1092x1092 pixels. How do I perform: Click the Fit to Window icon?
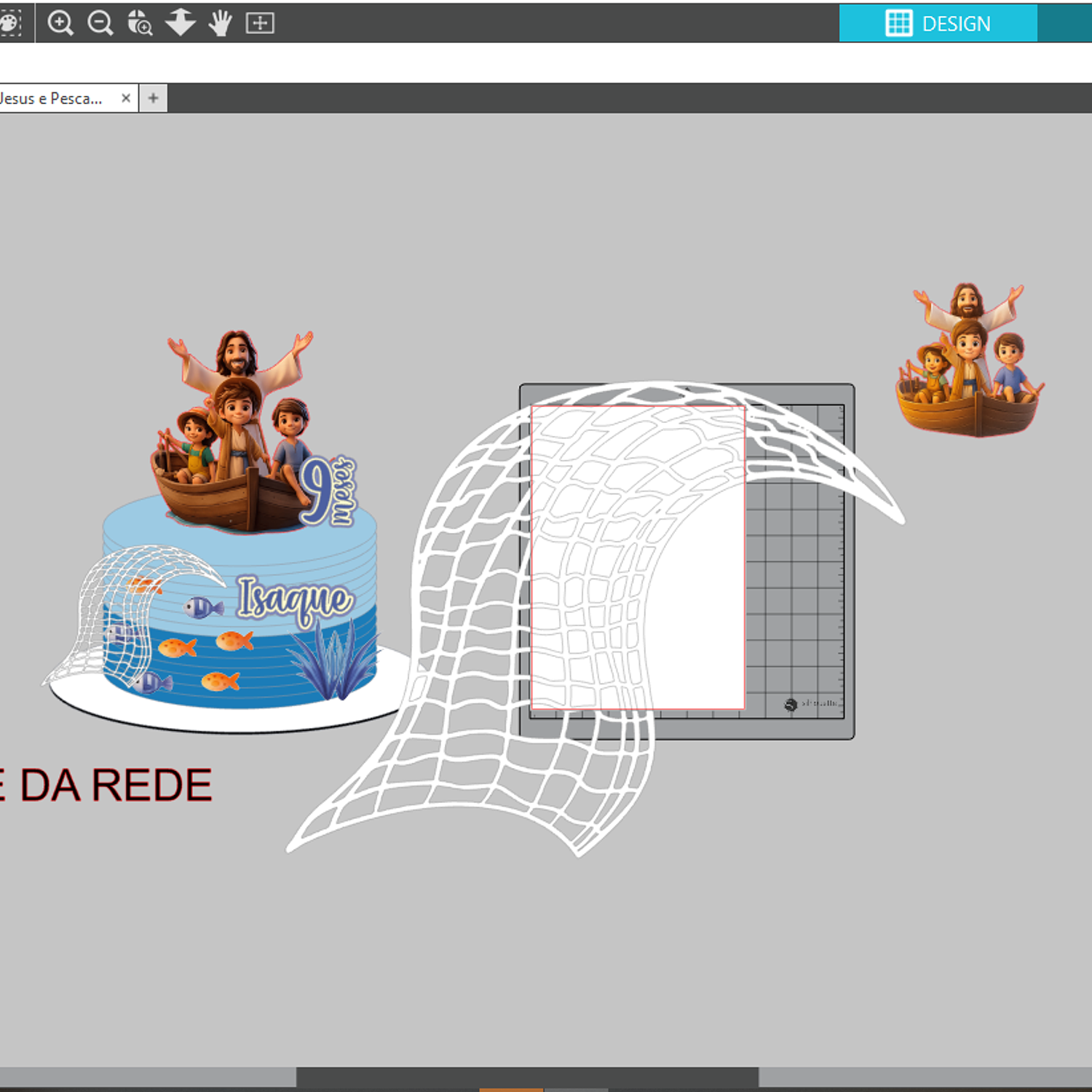click(260, 23)
